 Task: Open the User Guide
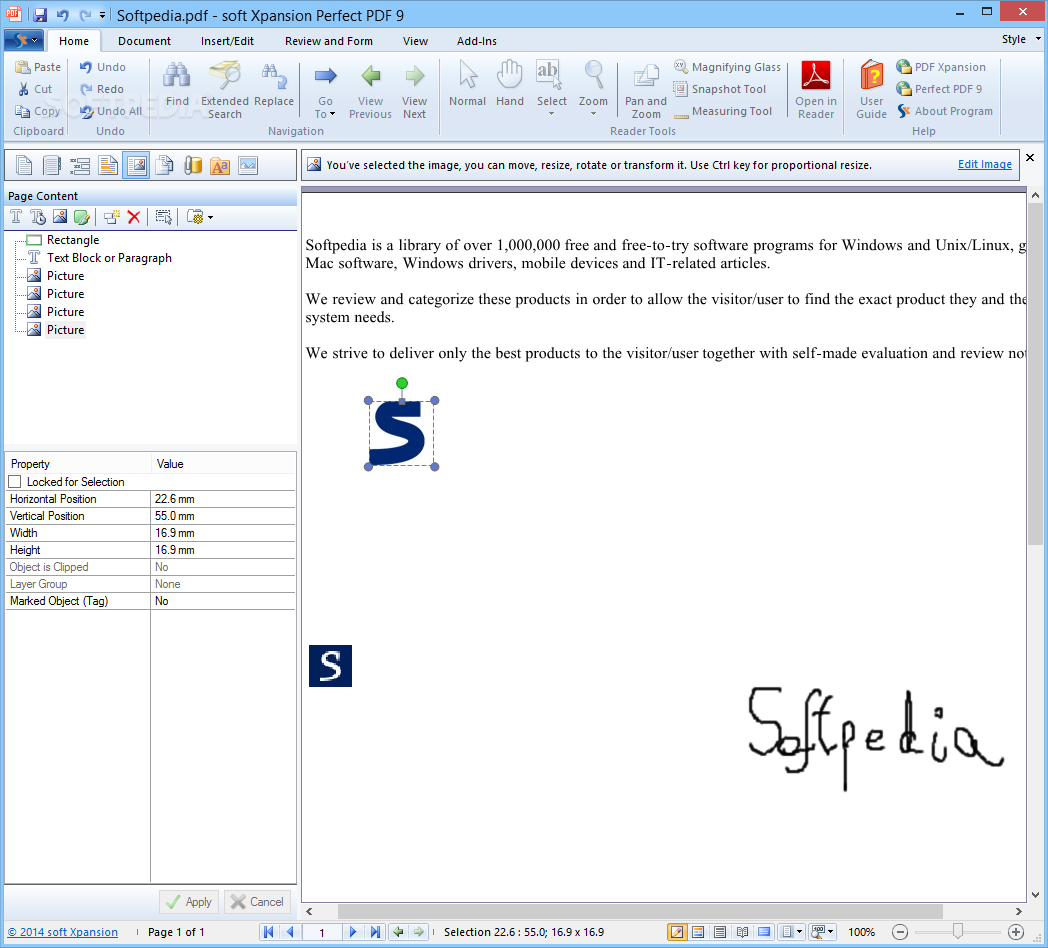[872, 90]
